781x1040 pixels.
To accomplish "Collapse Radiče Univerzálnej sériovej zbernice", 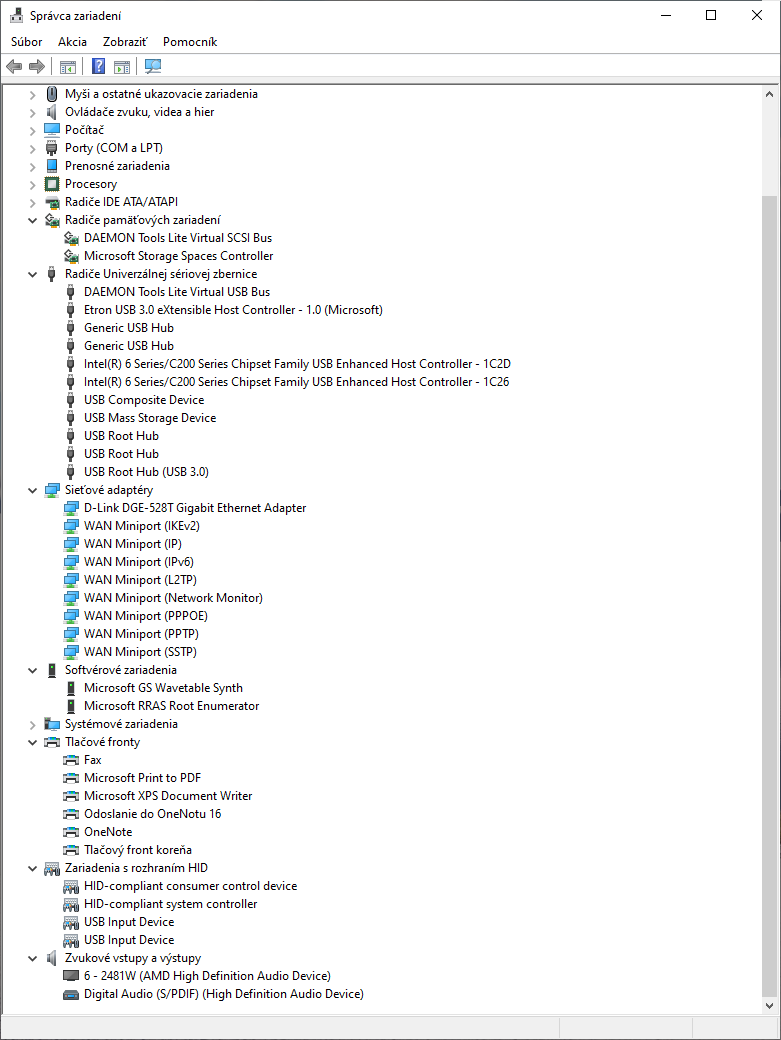I will (32, 274).
